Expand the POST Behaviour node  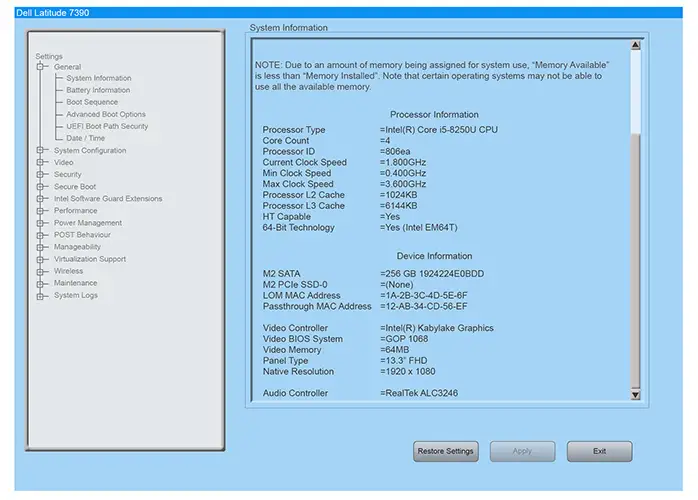(40, 235)
